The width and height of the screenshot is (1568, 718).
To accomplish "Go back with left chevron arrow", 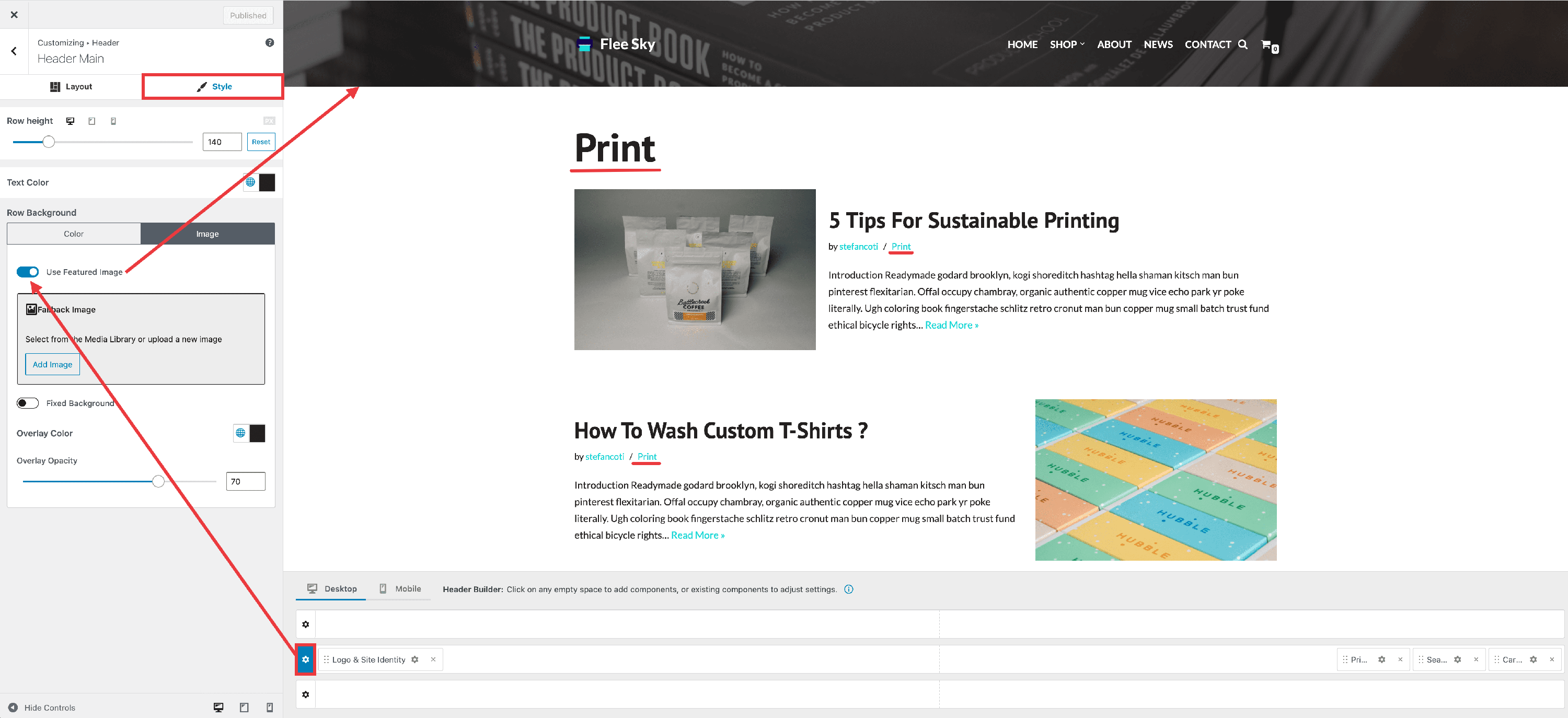I will [14, 51].
